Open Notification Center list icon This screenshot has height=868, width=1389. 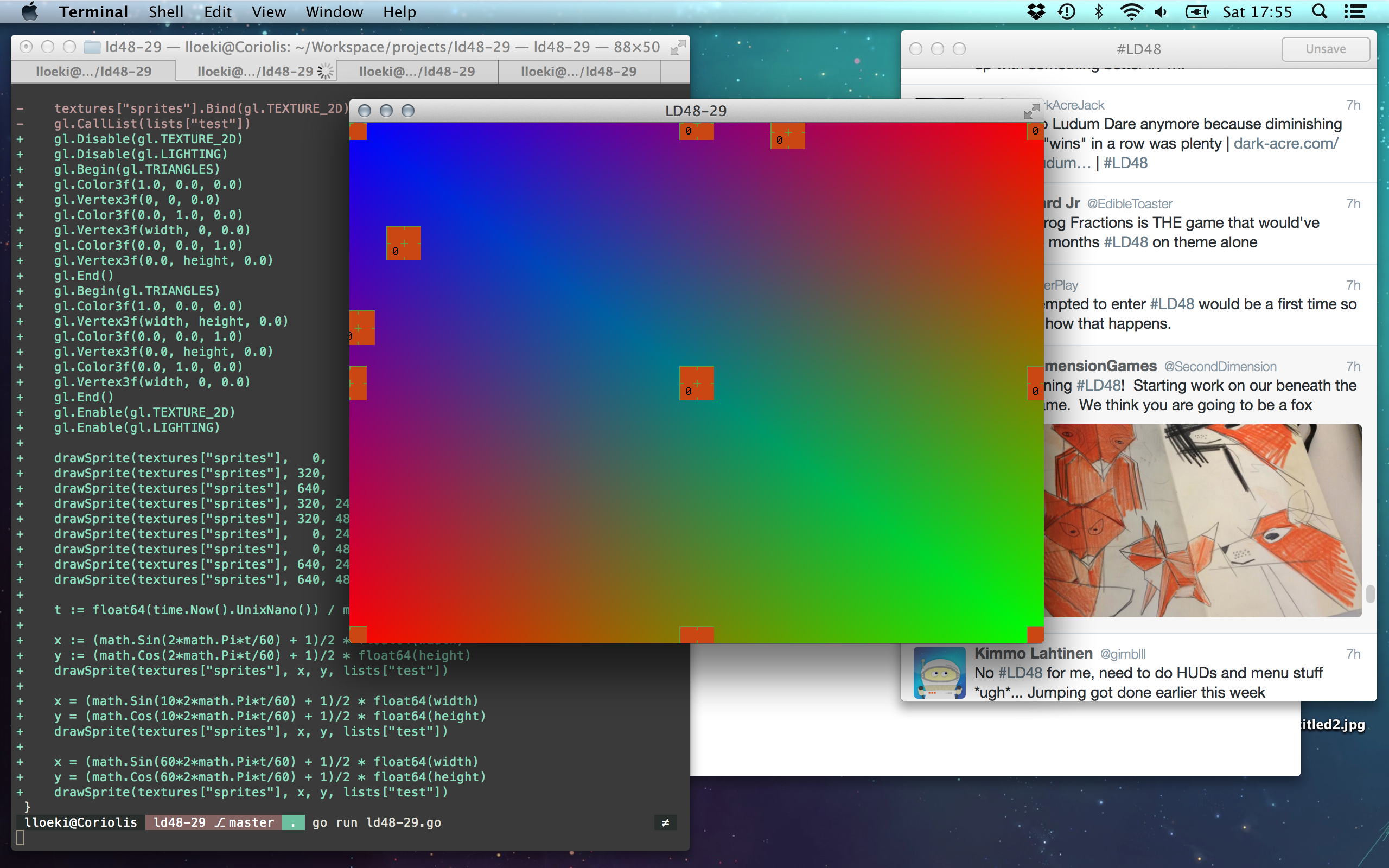pyautogui.click(x=1355, y=12)
